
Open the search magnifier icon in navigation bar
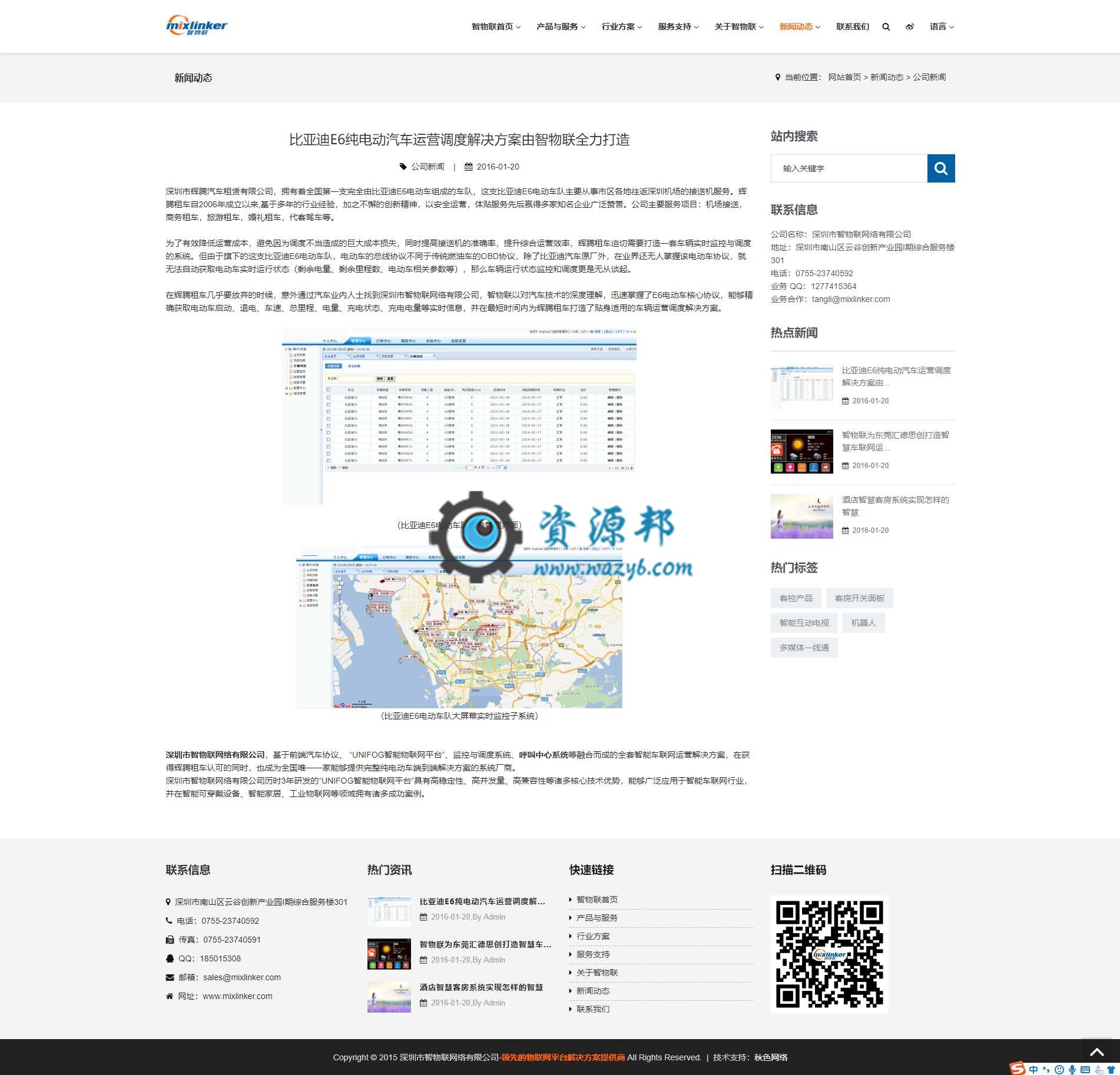pos(886,26)
